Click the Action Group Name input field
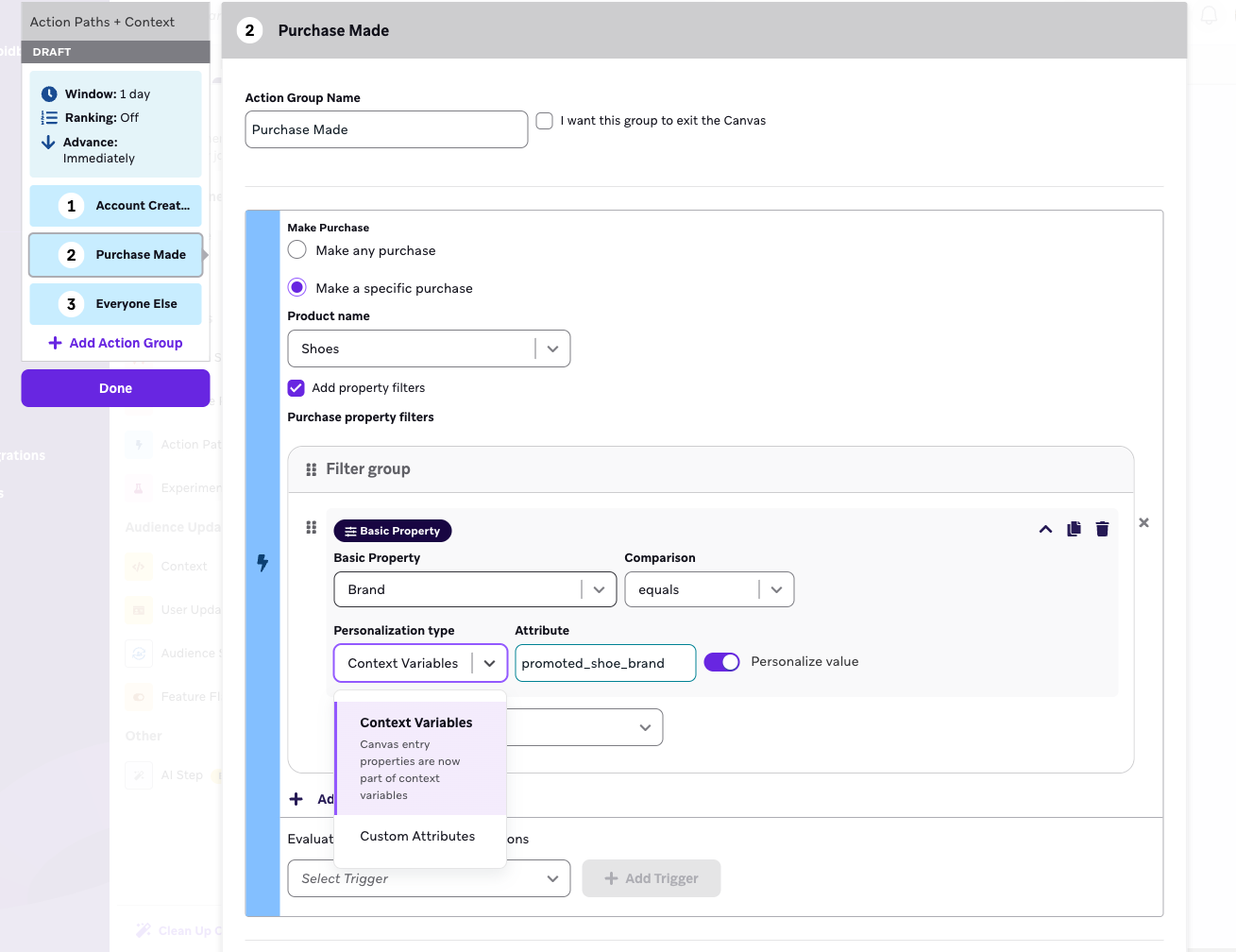Viewport: 1236px width, 952px height. pyautogui.click(x=386, y=129)
